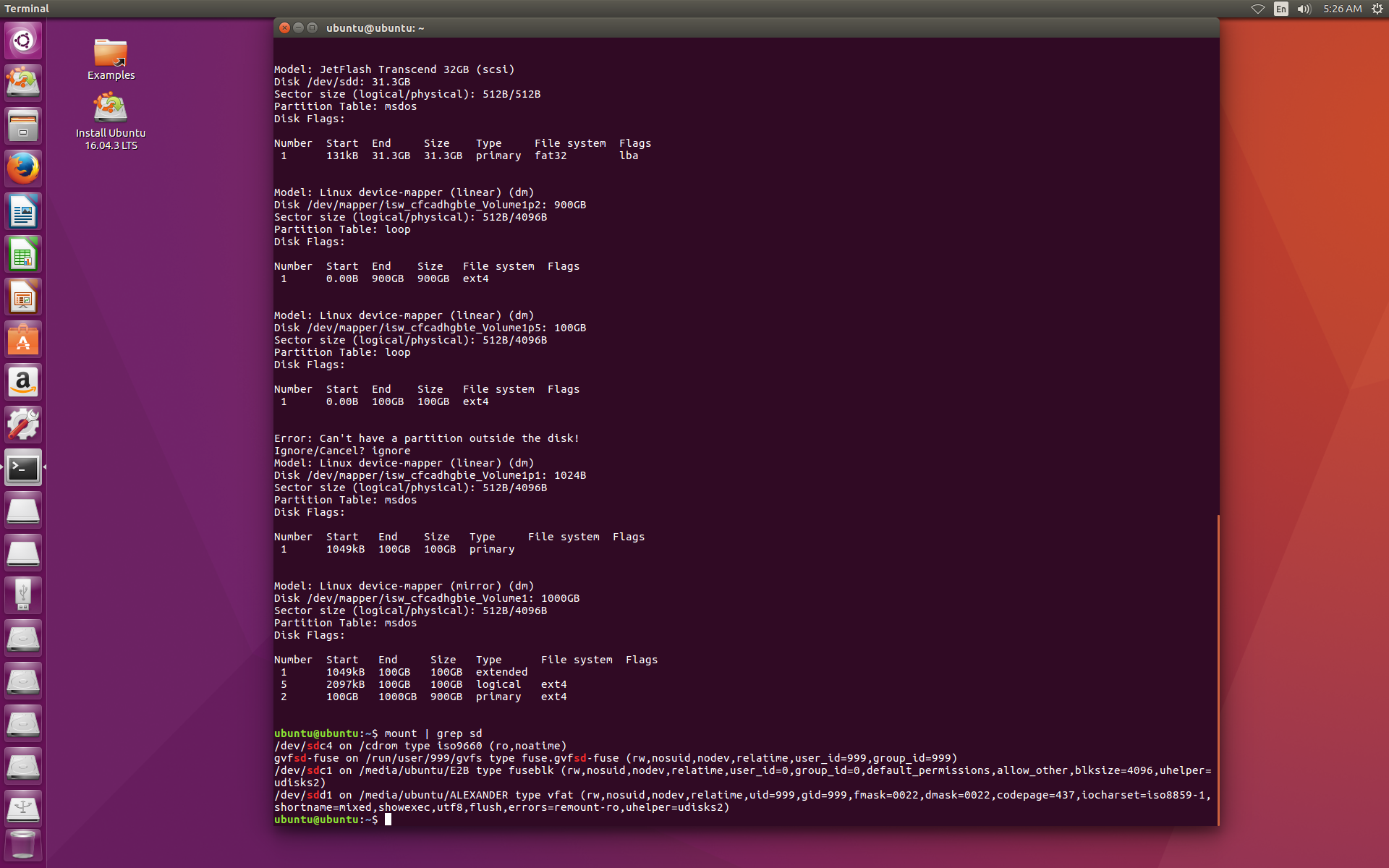Click '/dev/sdc4 on /cdrom' mount line
This screenshot has width=1389, height=868.
pos(420,746)
